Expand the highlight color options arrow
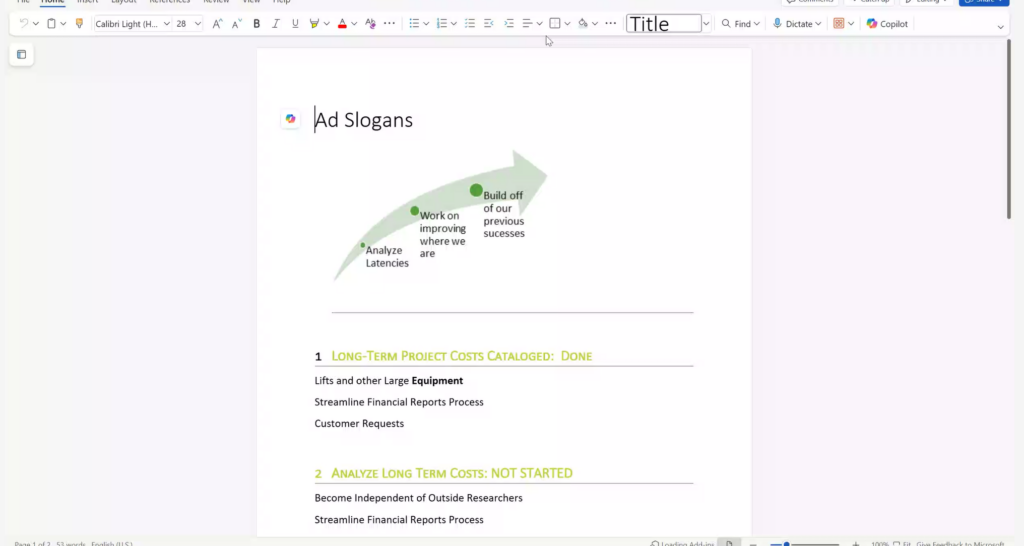 327,24
